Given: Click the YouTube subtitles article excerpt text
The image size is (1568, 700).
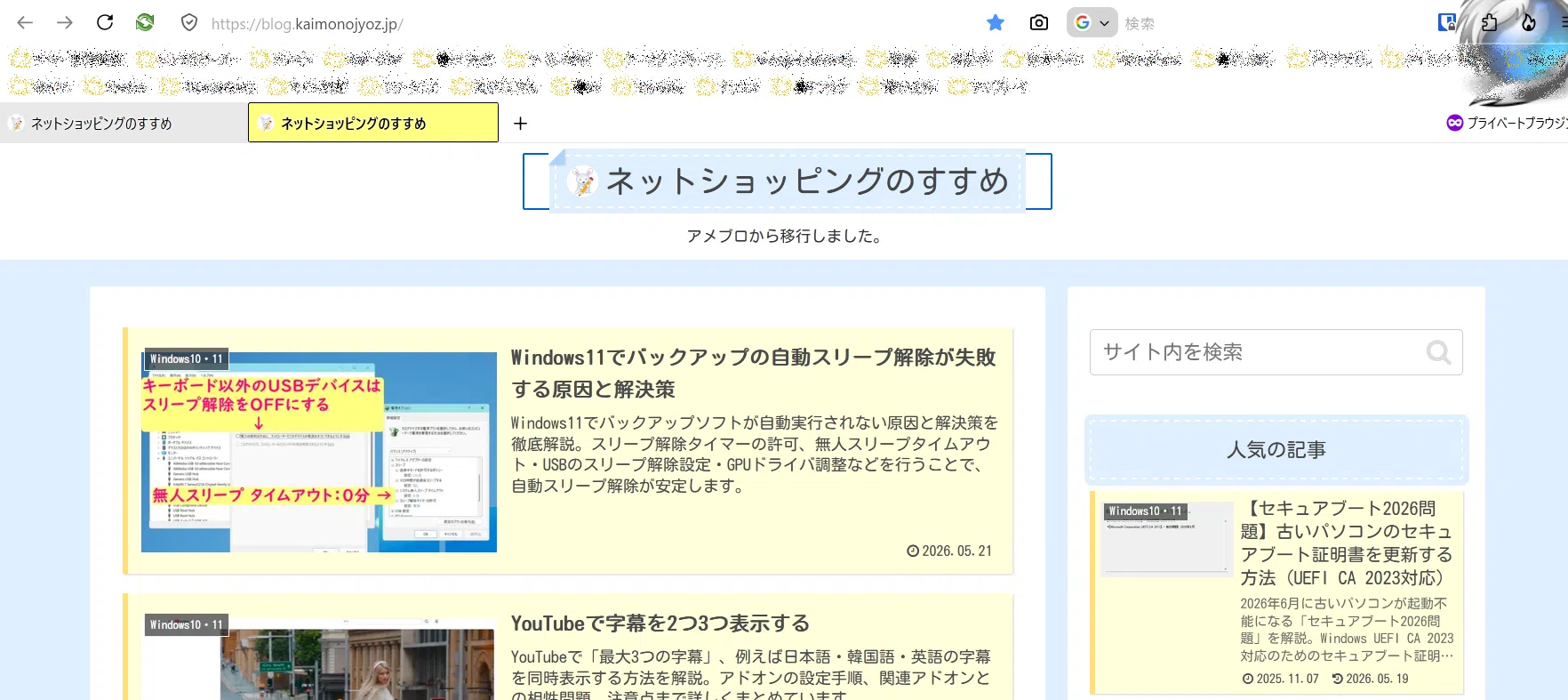Looking at the screenshot, I should click(751, 673).
